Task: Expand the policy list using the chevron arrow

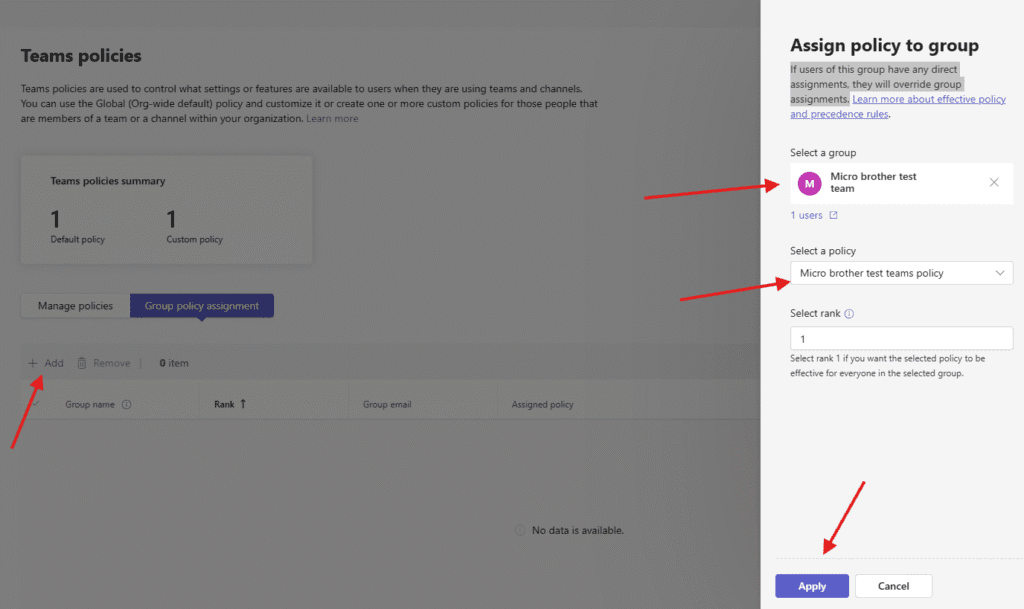Action: point(1000,273)
